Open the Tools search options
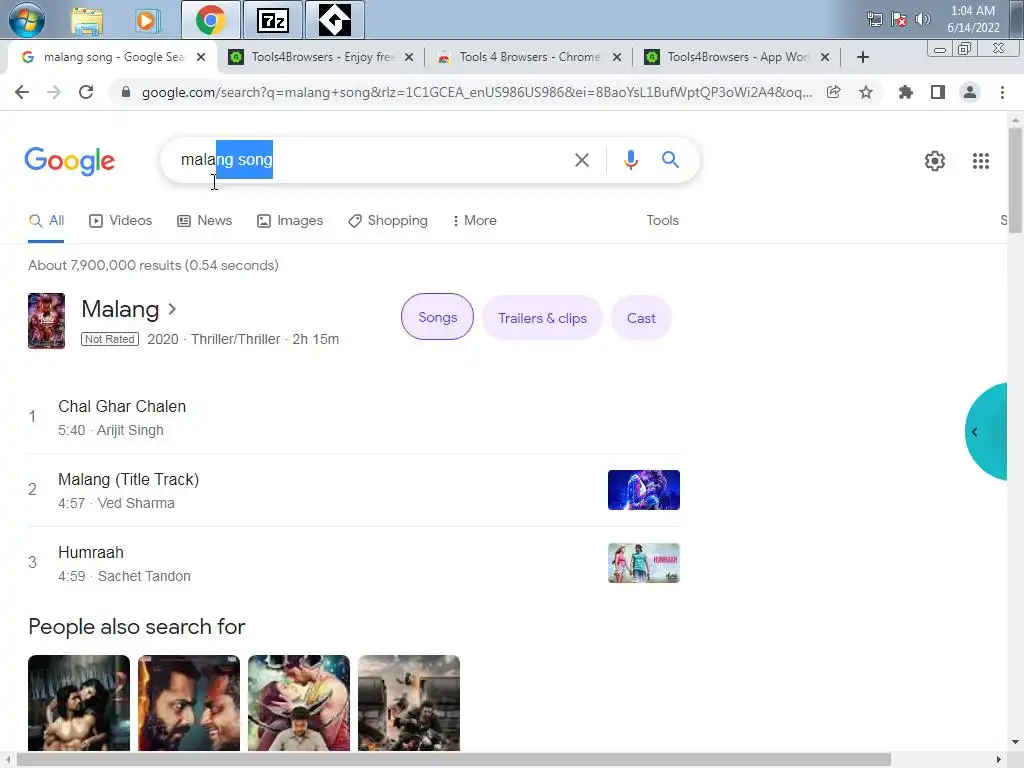The width and height of the screenshot is (1024, 768). pyautogui.click(x=662, y=221)
